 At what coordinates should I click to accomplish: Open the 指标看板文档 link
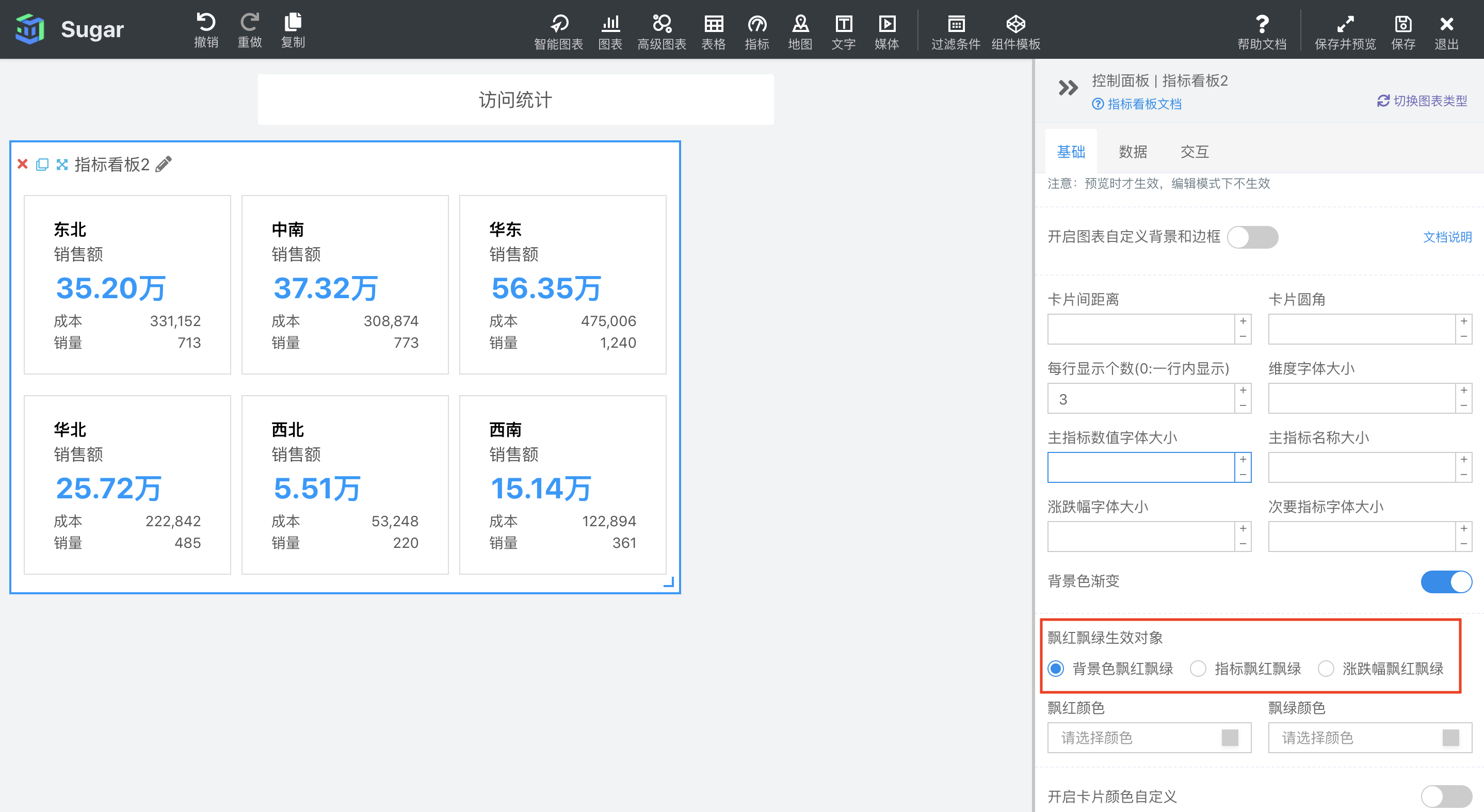click(1137, 104)
